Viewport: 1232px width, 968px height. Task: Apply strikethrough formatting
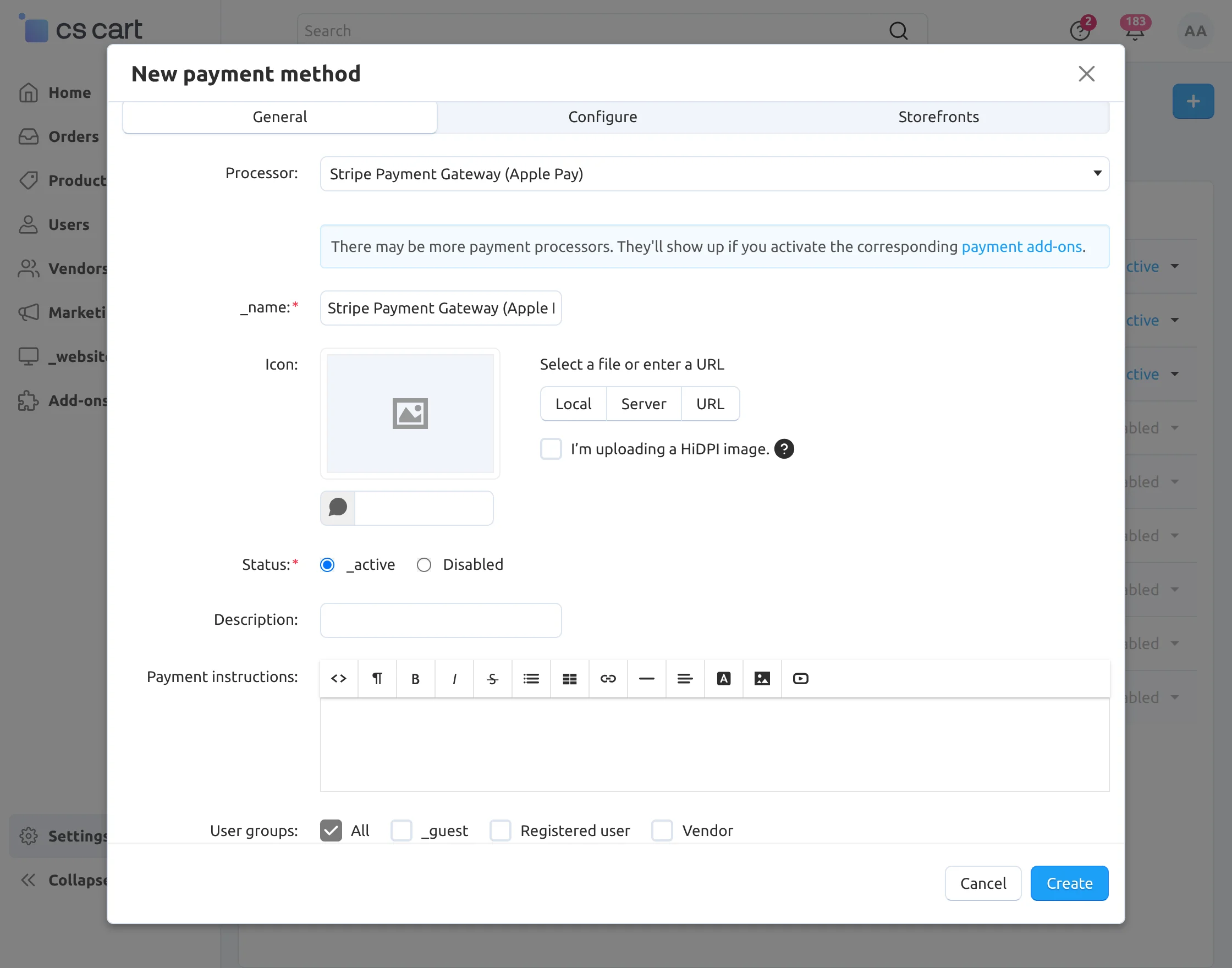(x=492, y=678)
